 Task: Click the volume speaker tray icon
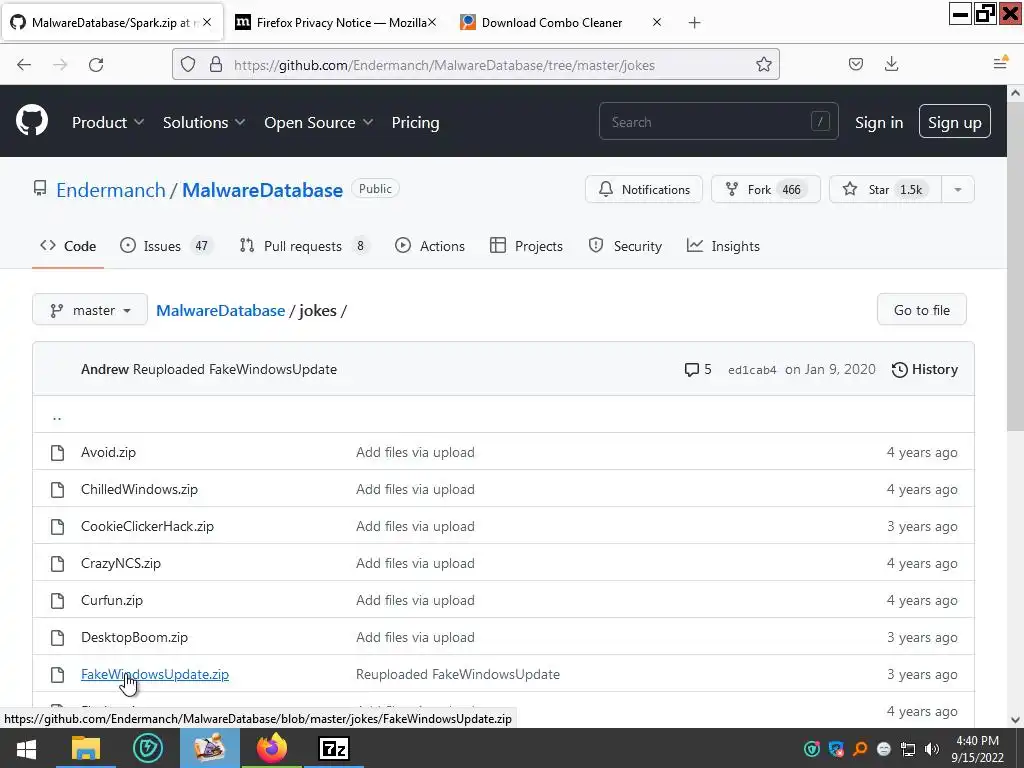[932, 749]
